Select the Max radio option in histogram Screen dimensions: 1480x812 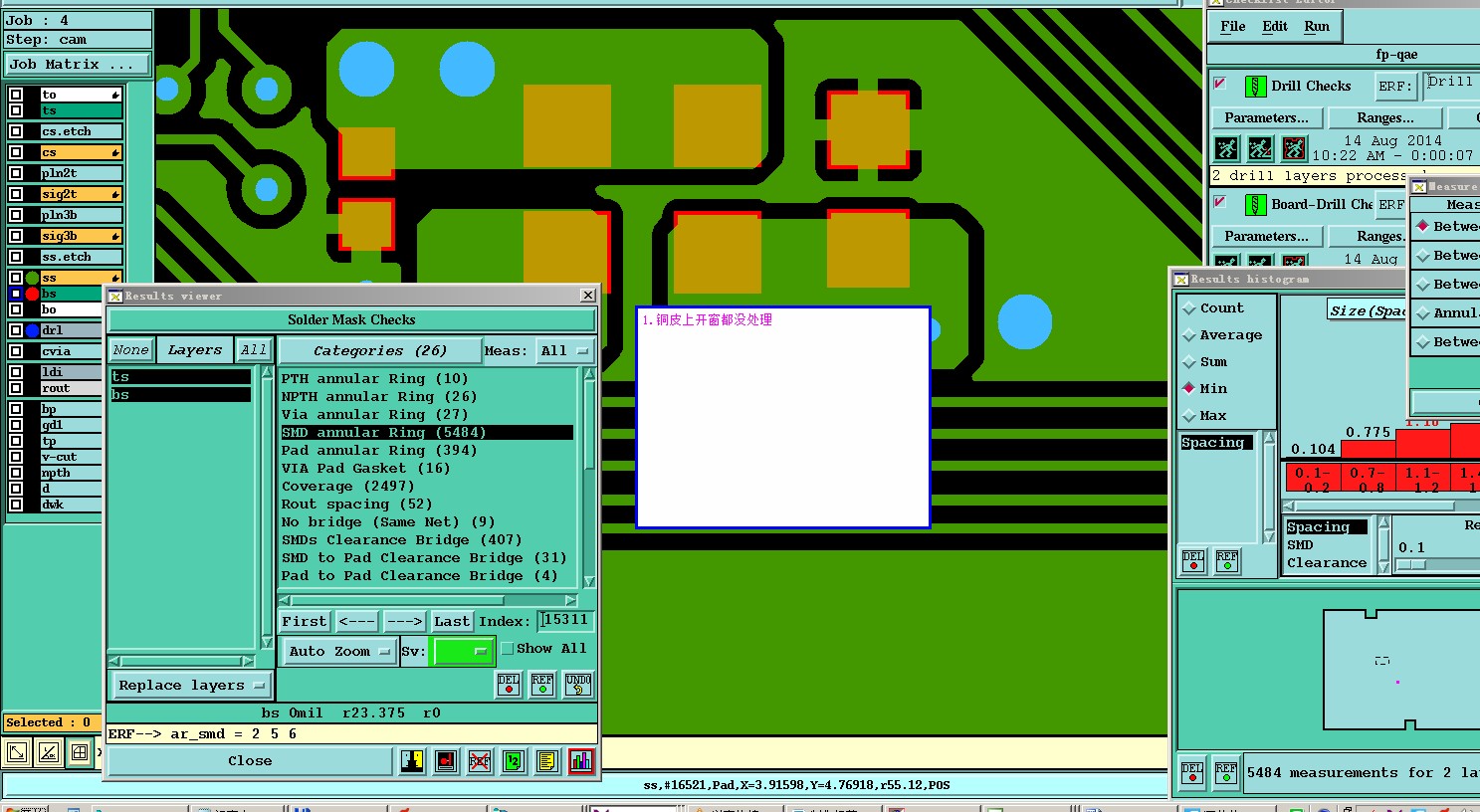click(1189, 416)
